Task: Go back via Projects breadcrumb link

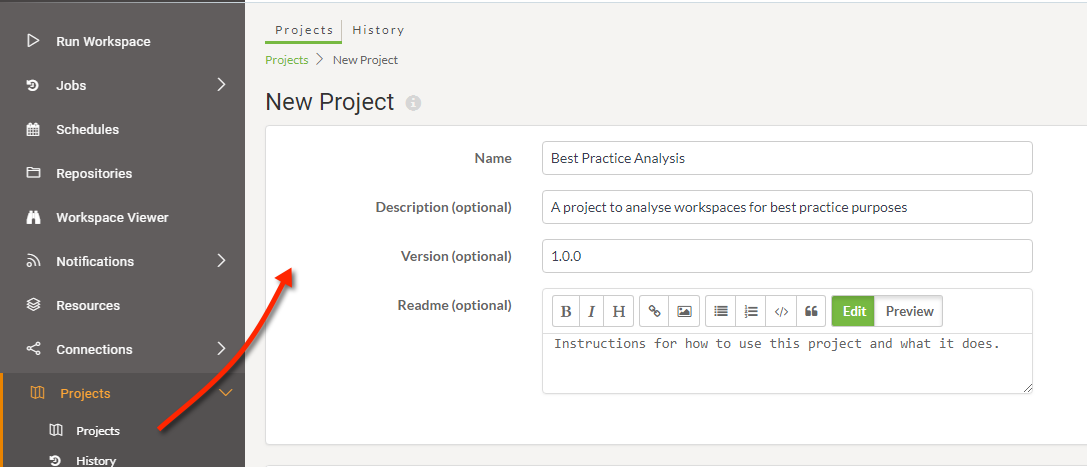Action: 286,60
